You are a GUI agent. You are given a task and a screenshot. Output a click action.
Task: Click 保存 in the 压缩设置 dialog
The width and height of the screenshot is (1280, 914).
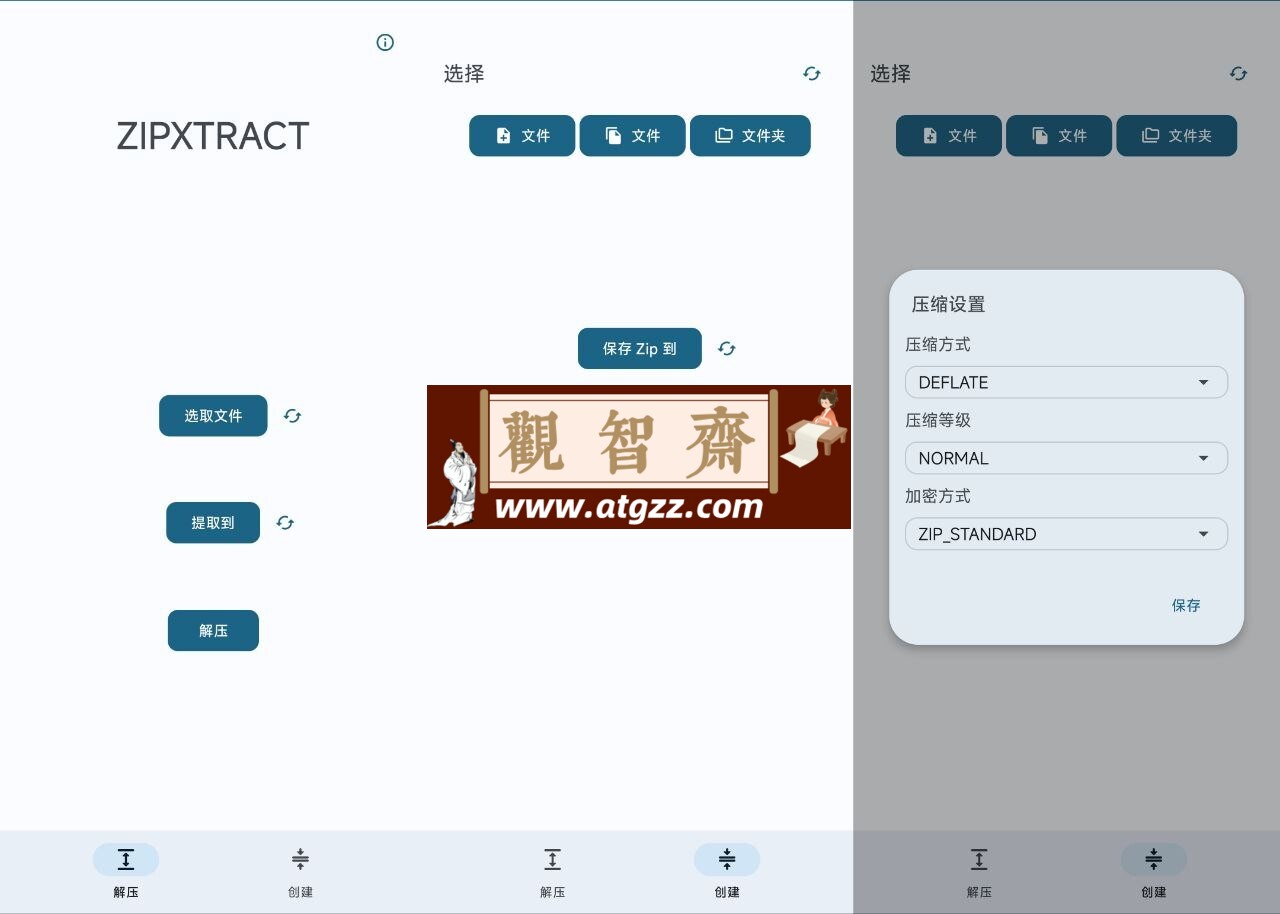(x=1186, y=605)
